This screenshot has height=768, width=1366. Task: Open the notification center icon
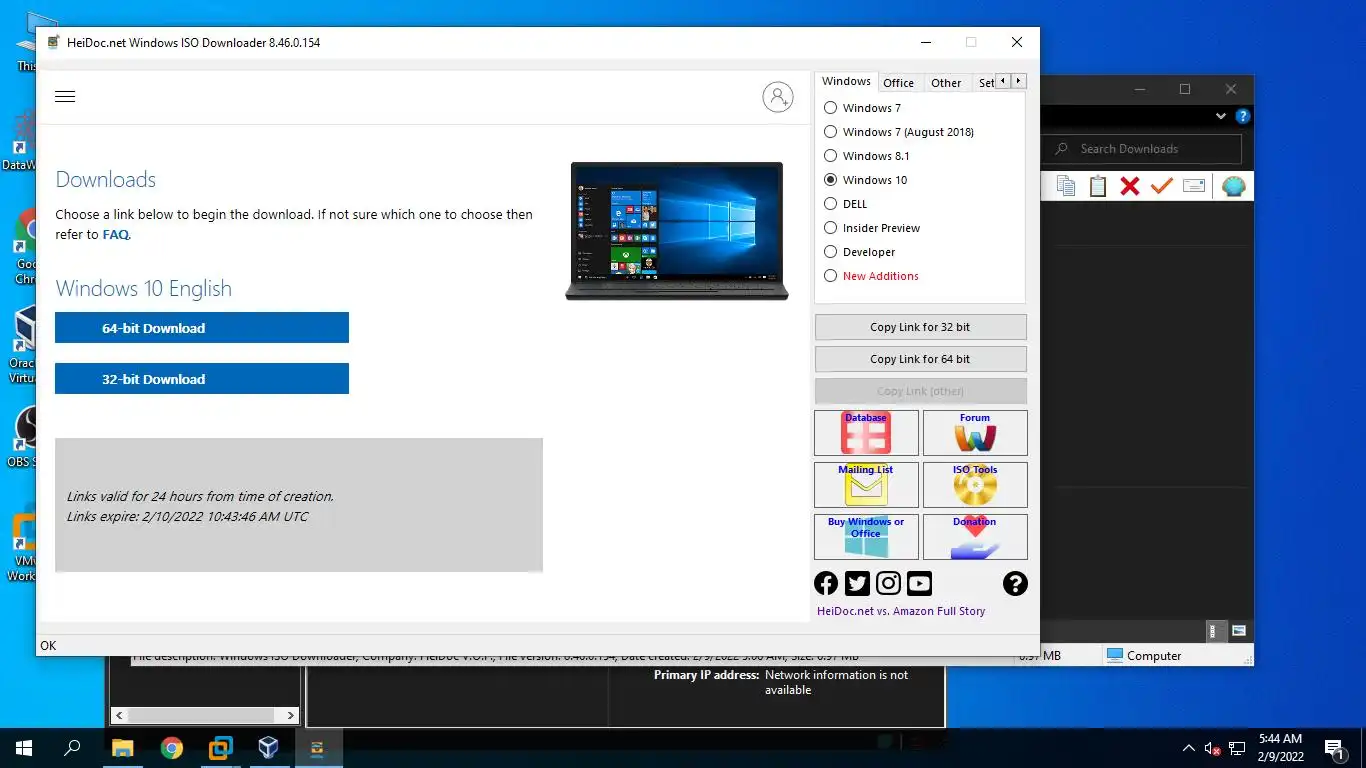1335,748
